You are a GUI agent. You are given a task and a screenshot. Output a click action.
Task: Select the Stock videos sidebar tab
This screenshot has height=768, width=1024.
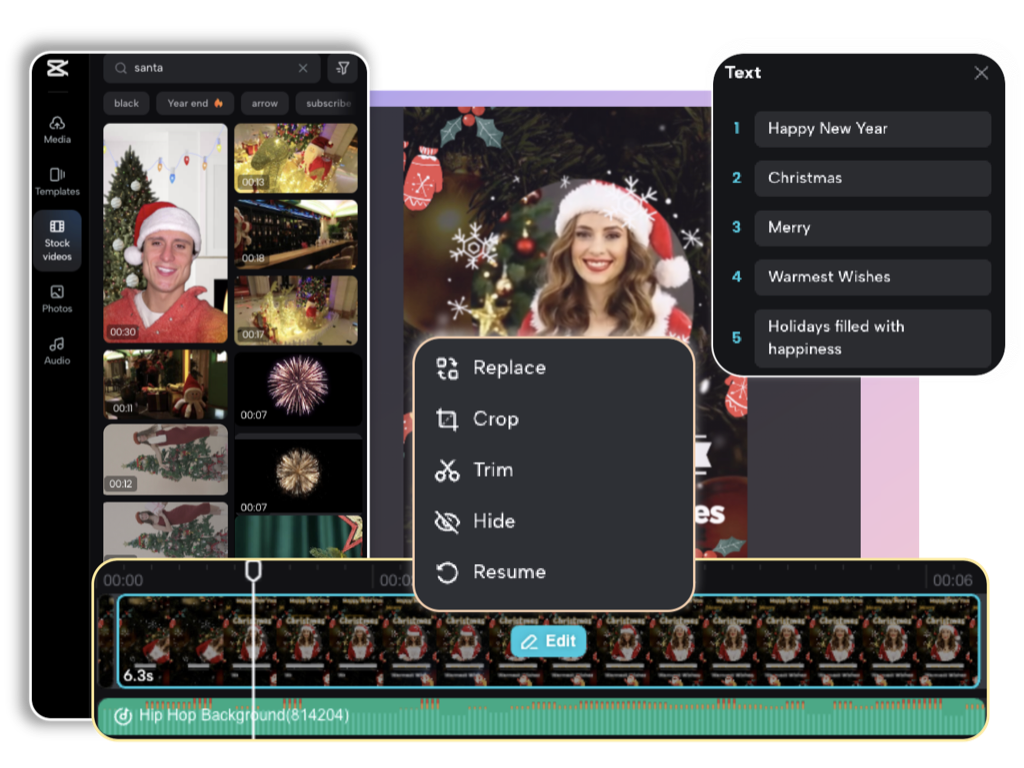click(57, 240)
